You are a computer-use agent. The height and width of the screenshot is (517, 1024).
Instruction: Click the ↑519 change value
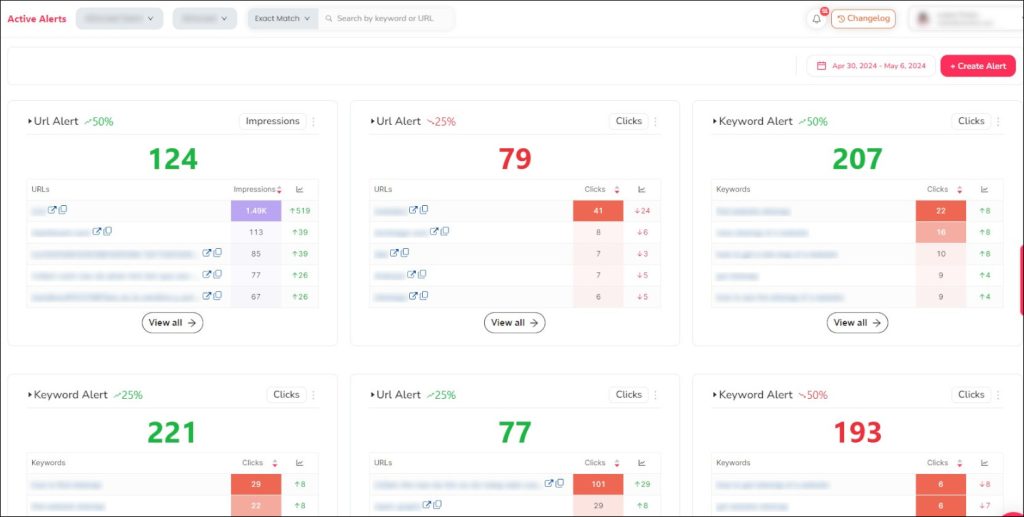pyautogui.click(x=300, y=211)
